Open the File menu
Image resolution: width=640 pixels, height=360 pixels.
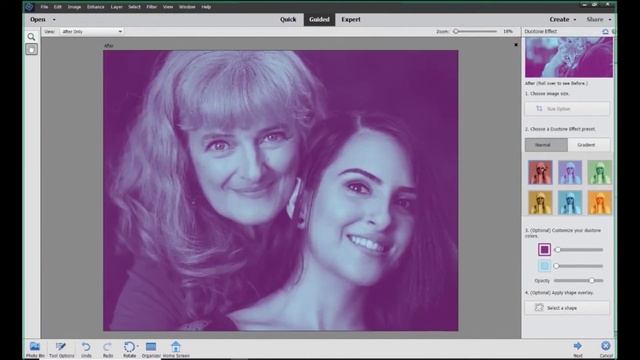[44, 7]
